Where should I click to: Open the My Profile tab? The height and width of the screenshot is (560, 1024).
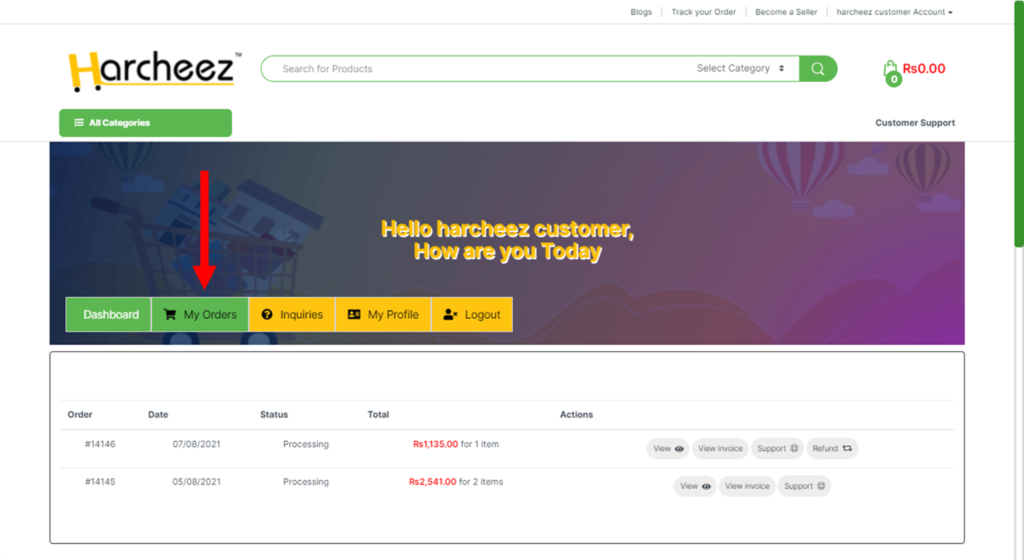point(383,315)
